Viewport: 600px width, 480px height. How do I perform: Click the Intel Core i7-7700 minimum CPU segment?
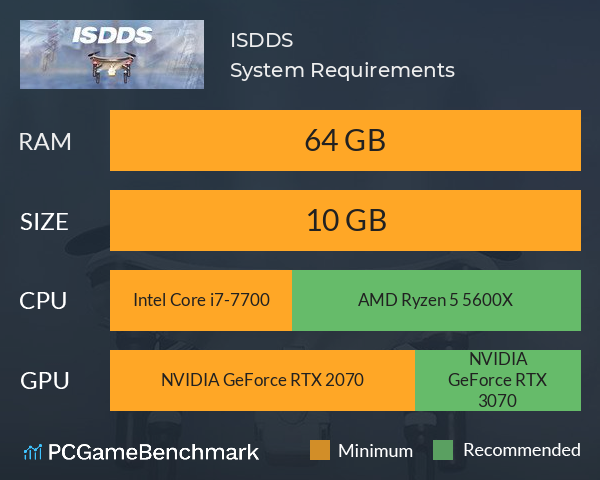pyautogui.click(x=201, y=300)
